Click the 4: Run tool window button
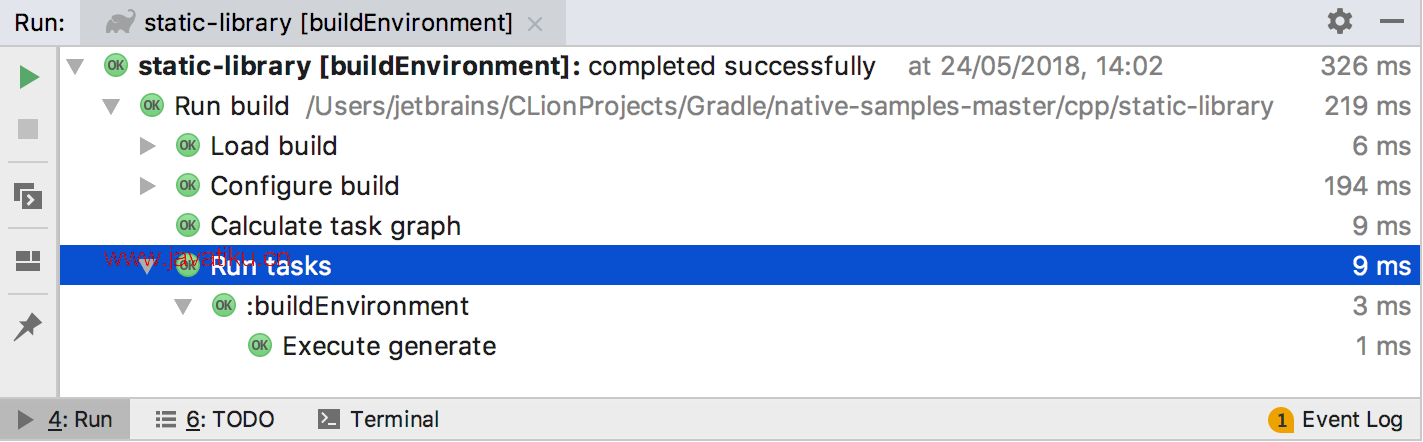Screen dimensions: 1423x442 click(65, 420)
